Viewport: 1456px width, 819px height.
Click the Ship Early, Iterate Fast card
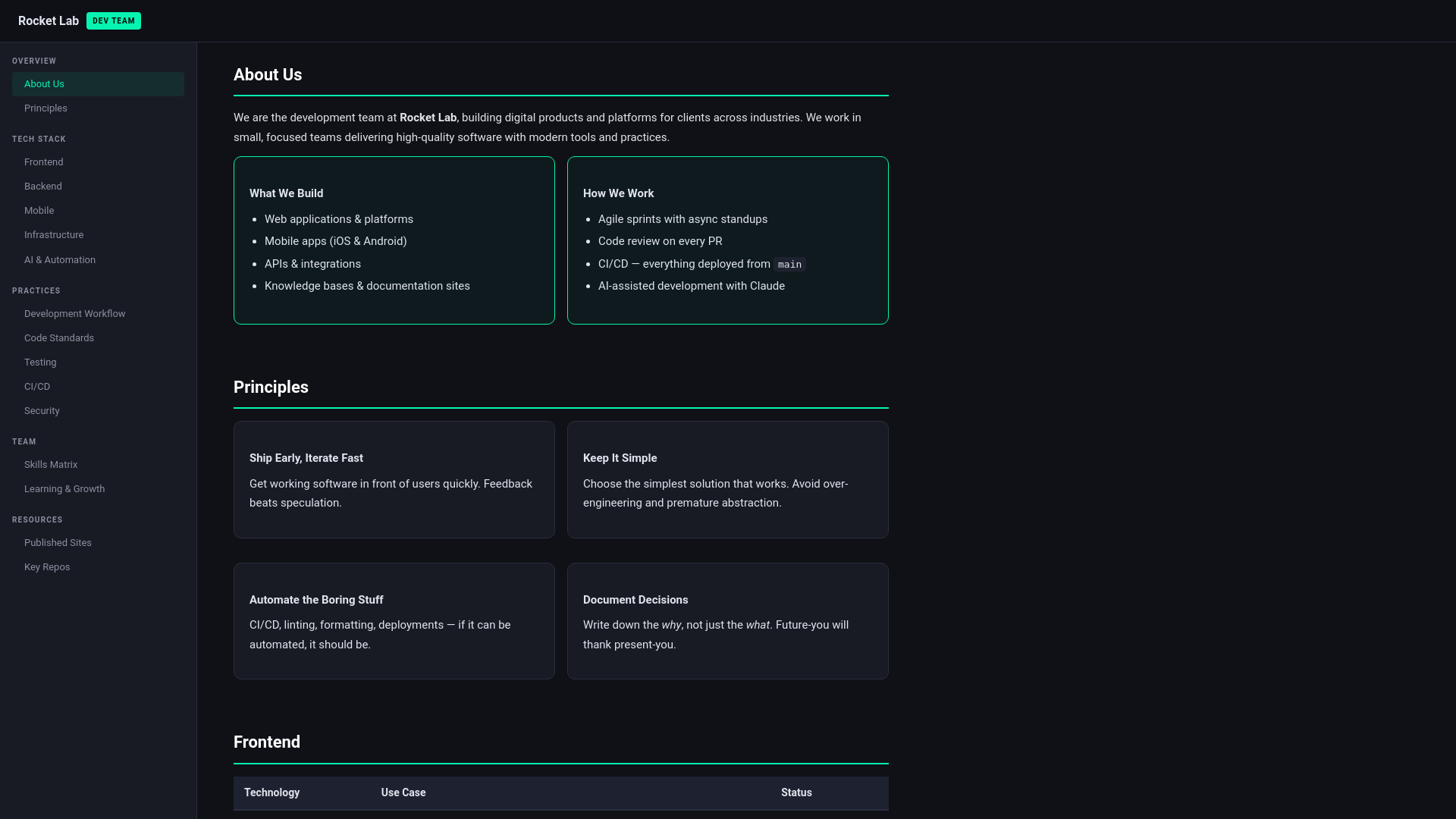394,480
